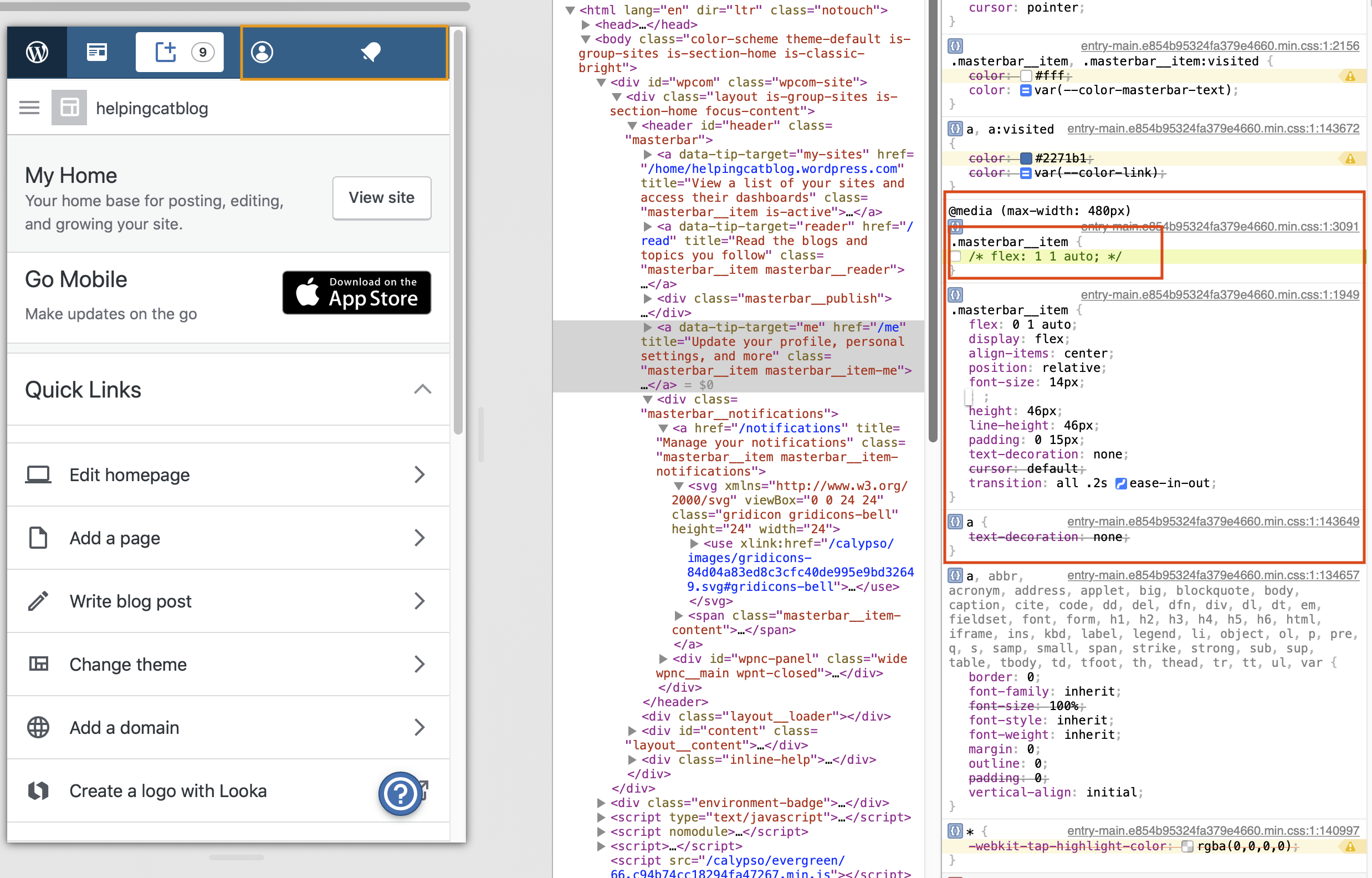Click the drafts count badge showing 9
Screen dimensions: 1372x878
click(x=203, y=52)
